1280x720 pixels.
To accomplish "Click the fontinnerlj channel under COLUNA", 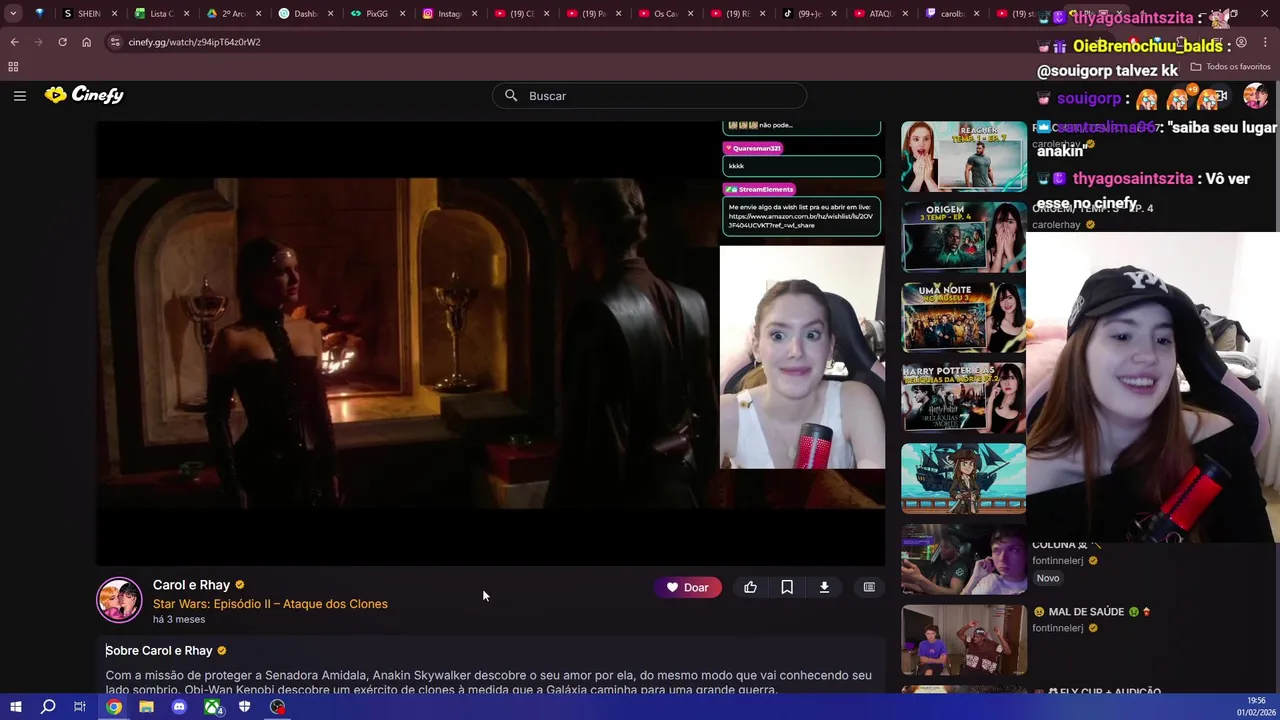I will pos(1058,561).
